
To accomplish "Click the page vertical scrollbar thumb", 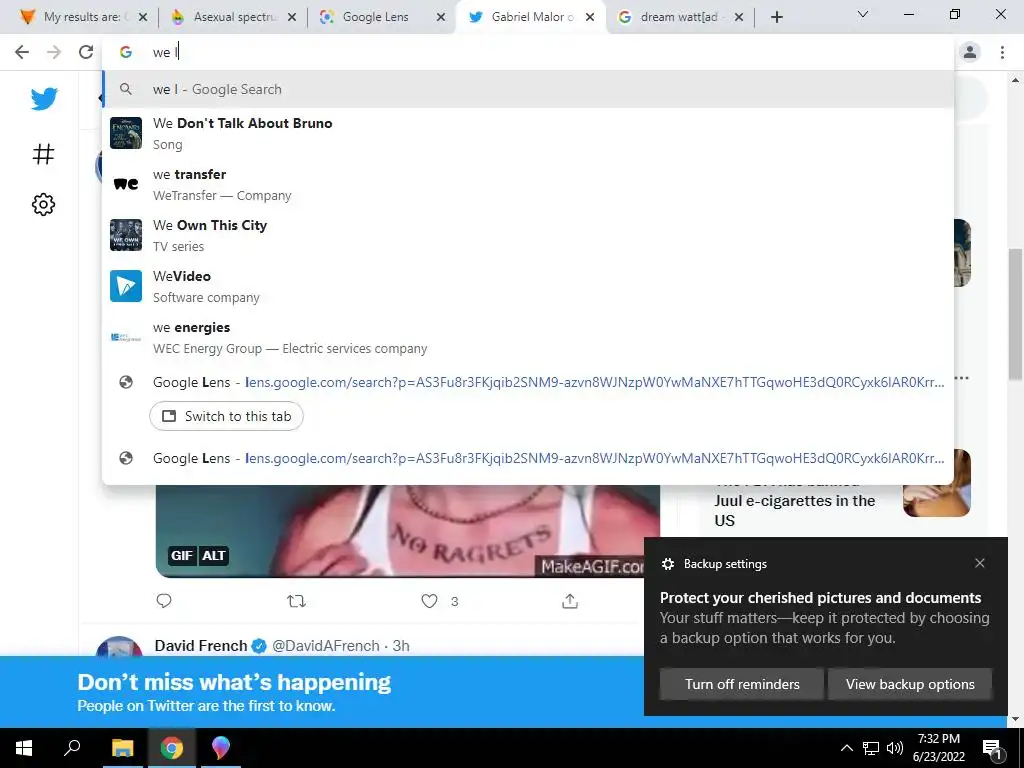I will click(x=1015, y=313).
